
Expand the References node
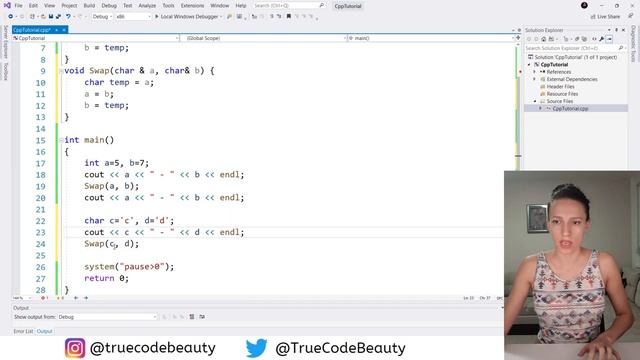point(535,72)
